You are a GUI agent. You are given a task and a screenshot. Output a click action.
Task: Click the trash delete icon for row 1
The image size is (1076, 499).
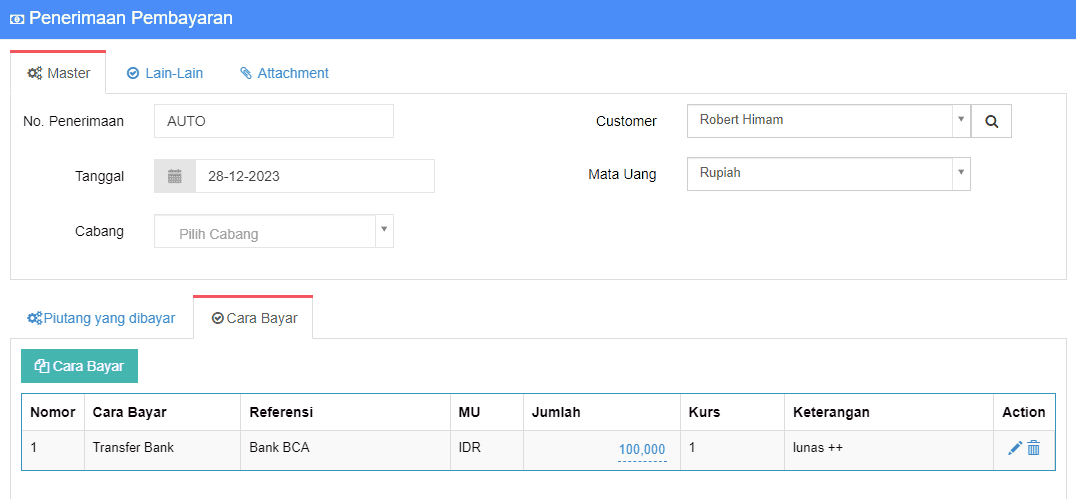(x=1034, y=449)
